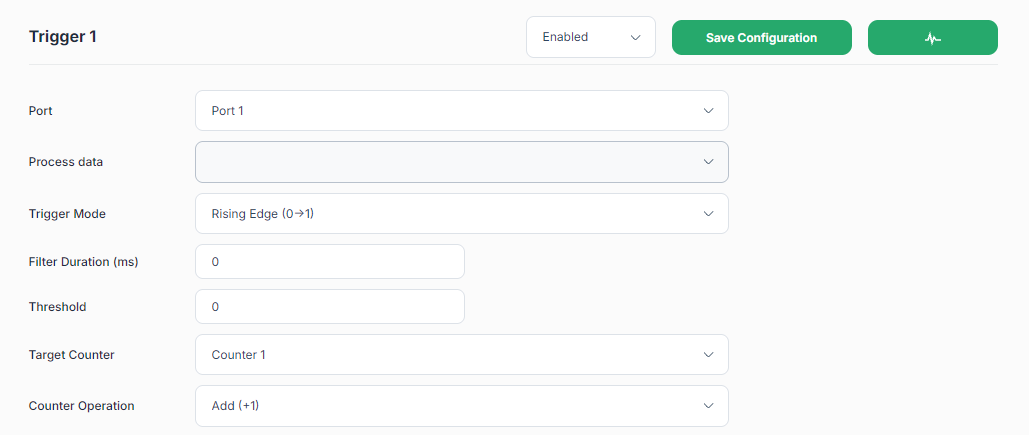This screenshot has width=1029, height=435.
Task: Click the chevron in Counter Operation field
Action: pos(708,406)
